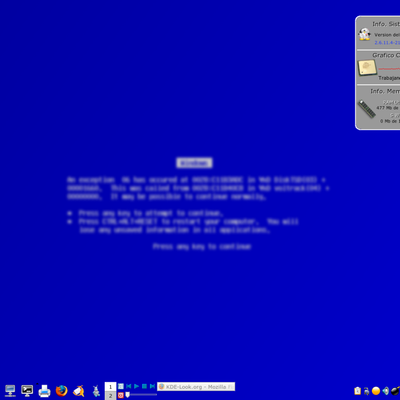This screenshot has height=400, width=400.
Task: Click the red power icon below player
Action: [x=121, y=395]
